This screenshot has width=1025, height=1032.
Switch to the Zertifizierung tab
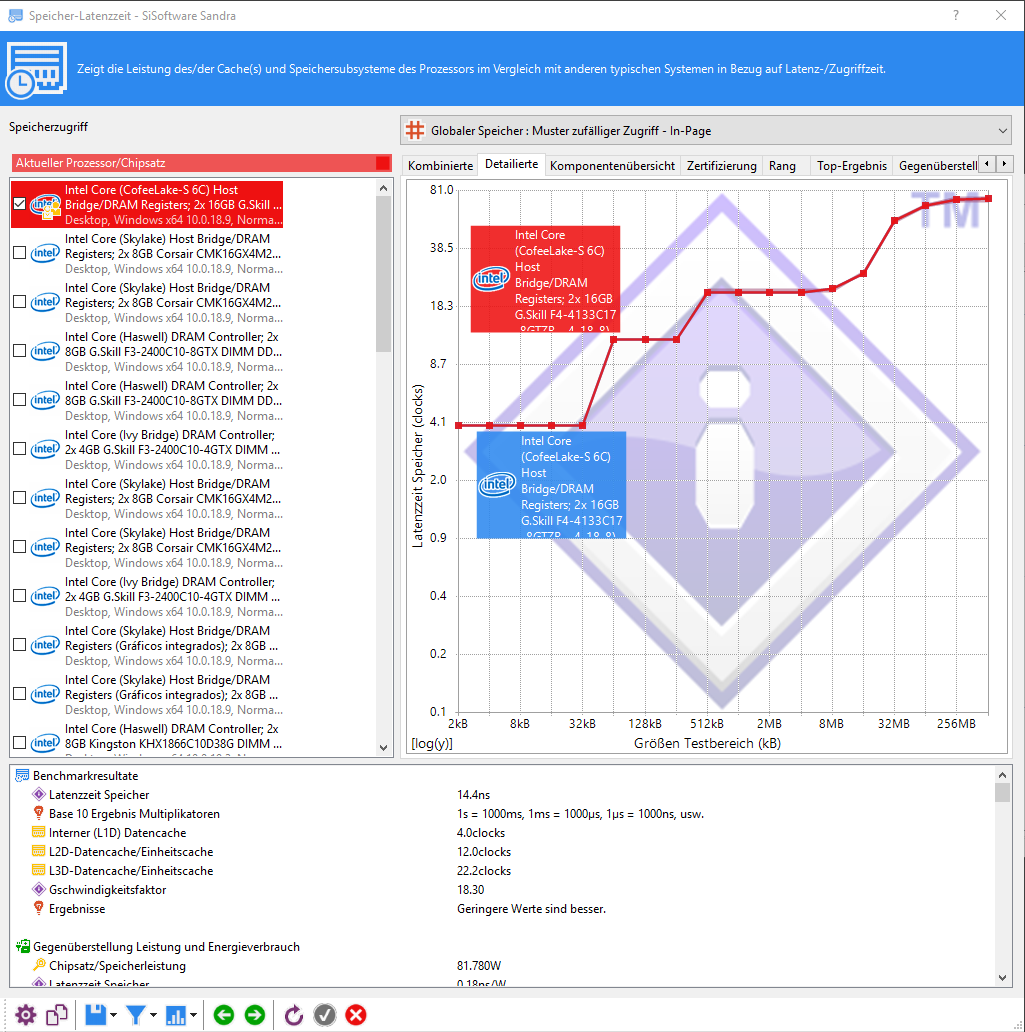(x=722, y=166)
